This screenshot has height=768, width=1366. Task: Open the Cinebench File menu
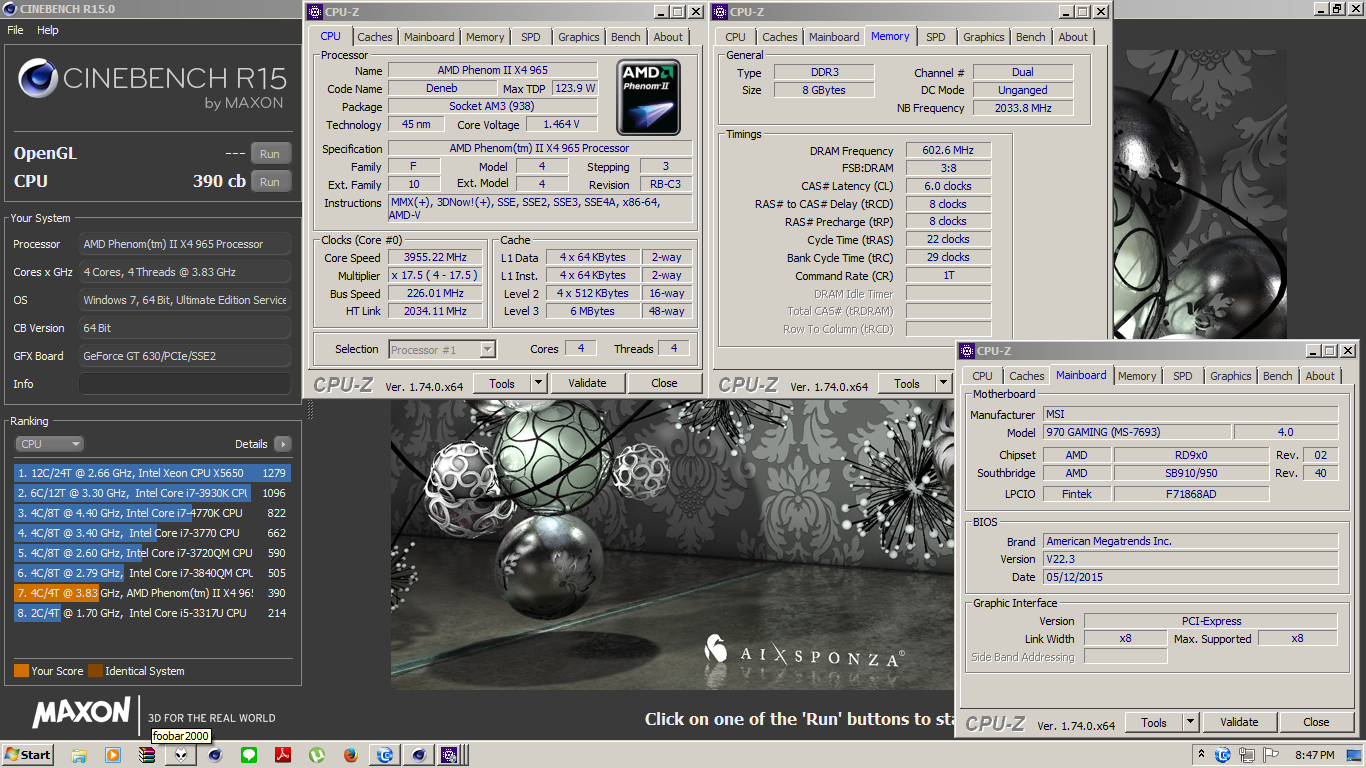pos(15,30)
